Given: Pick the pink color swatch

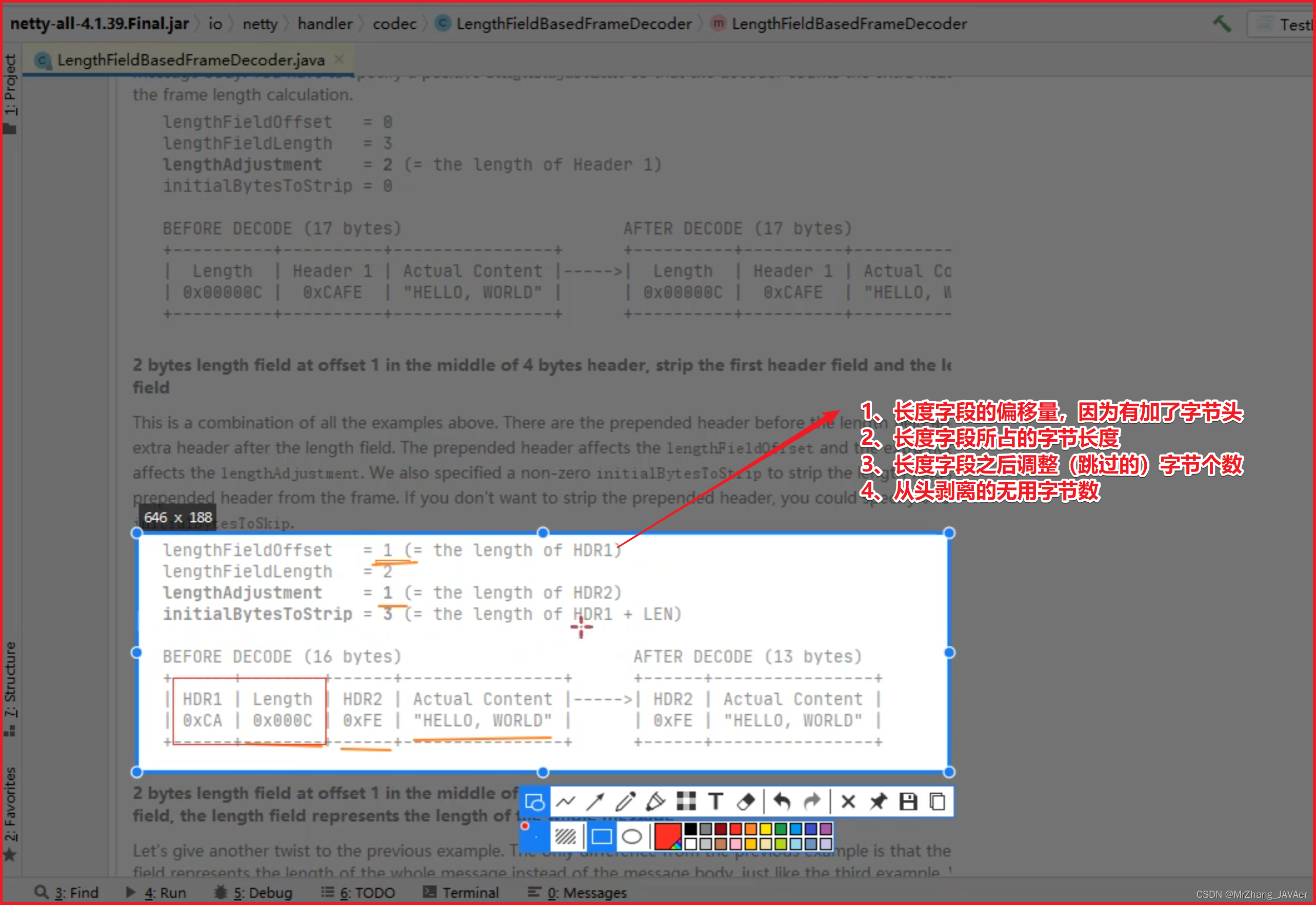Looking at the screenshot, I should pos(735,844).
